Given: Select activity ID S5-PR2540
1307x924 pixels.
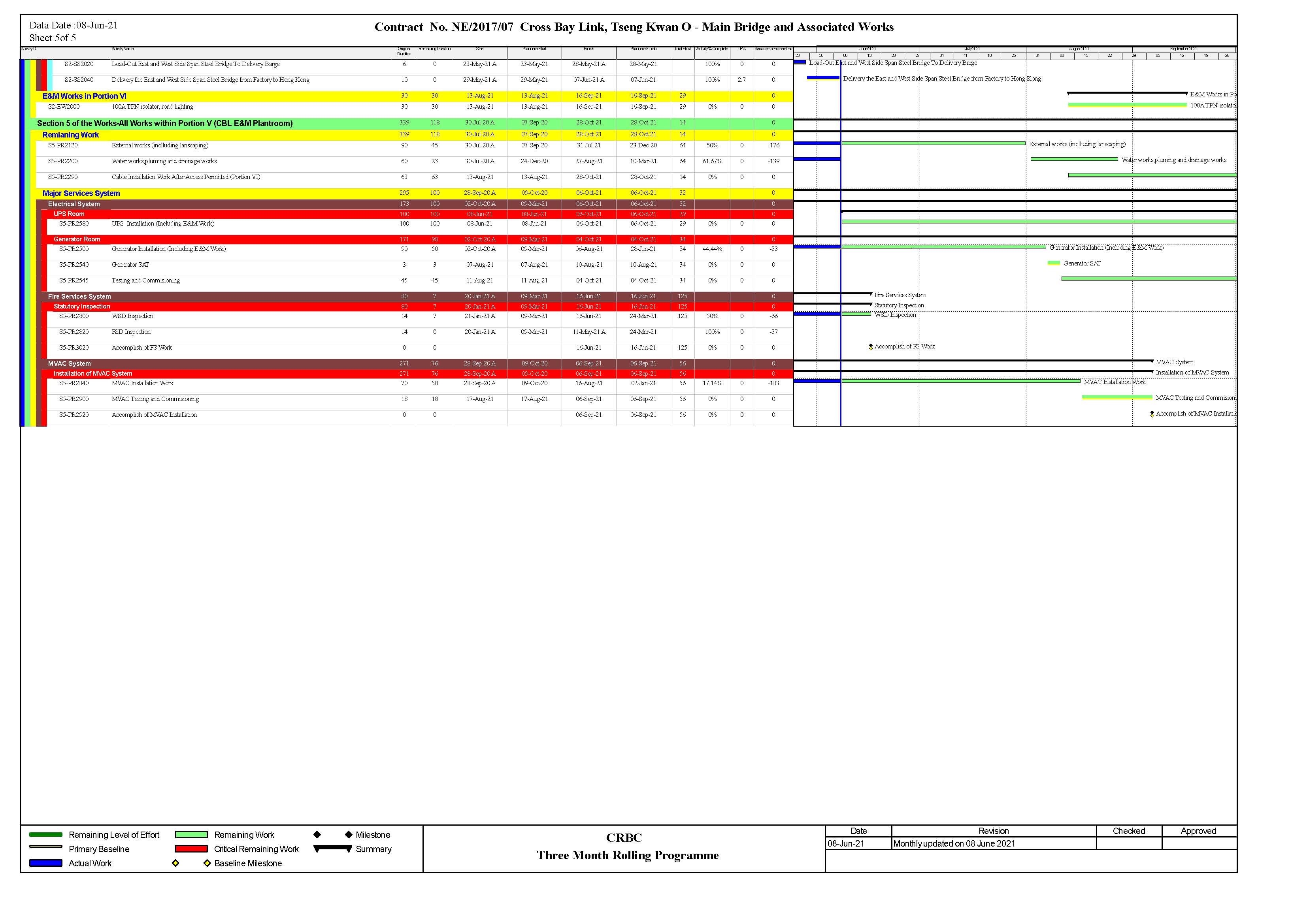Looking at the screenshot, I should point(74,265).
